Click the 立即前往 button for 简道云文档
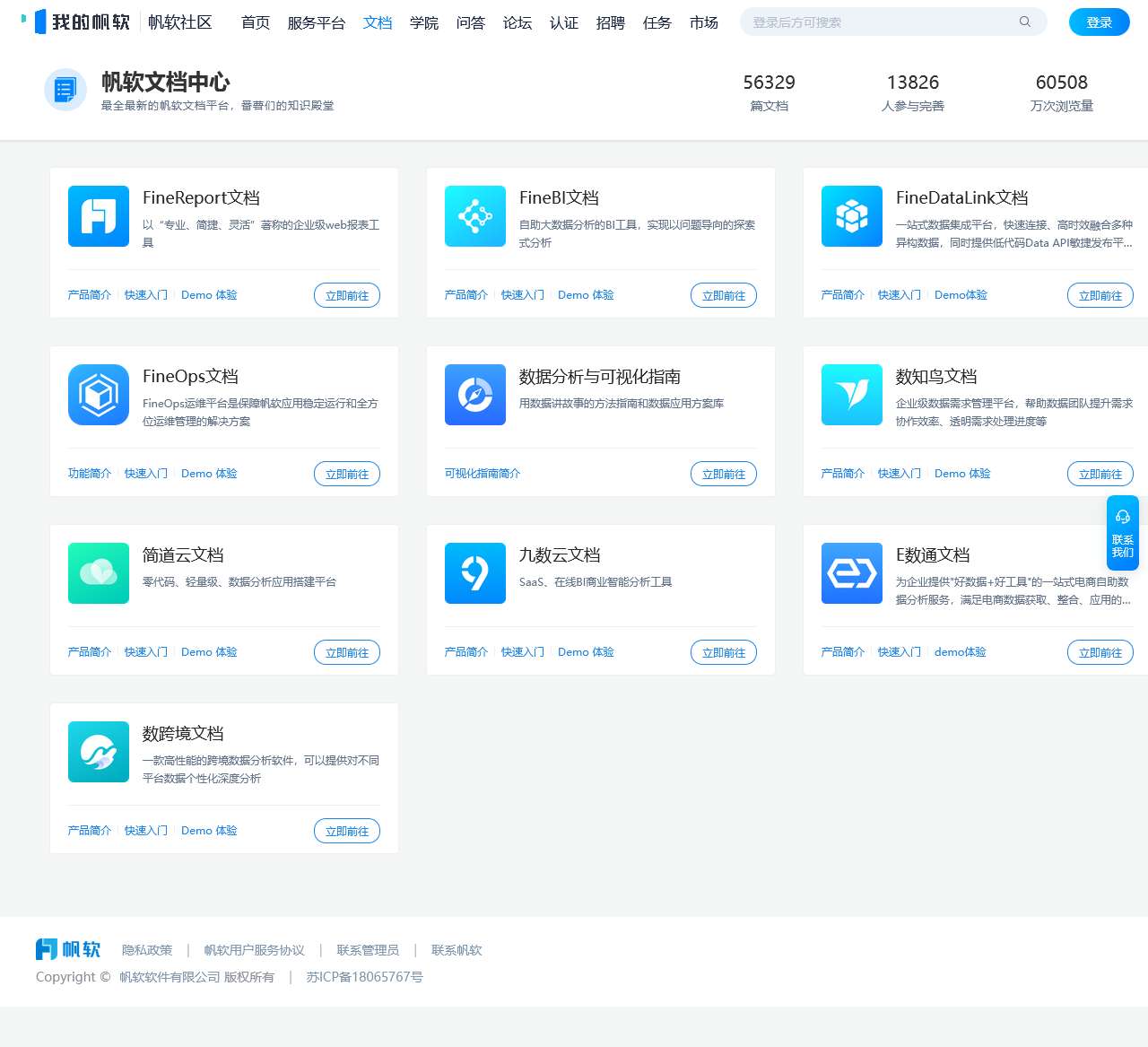This screenshot has height=1047, width=1148. click(x=347, y=652)
